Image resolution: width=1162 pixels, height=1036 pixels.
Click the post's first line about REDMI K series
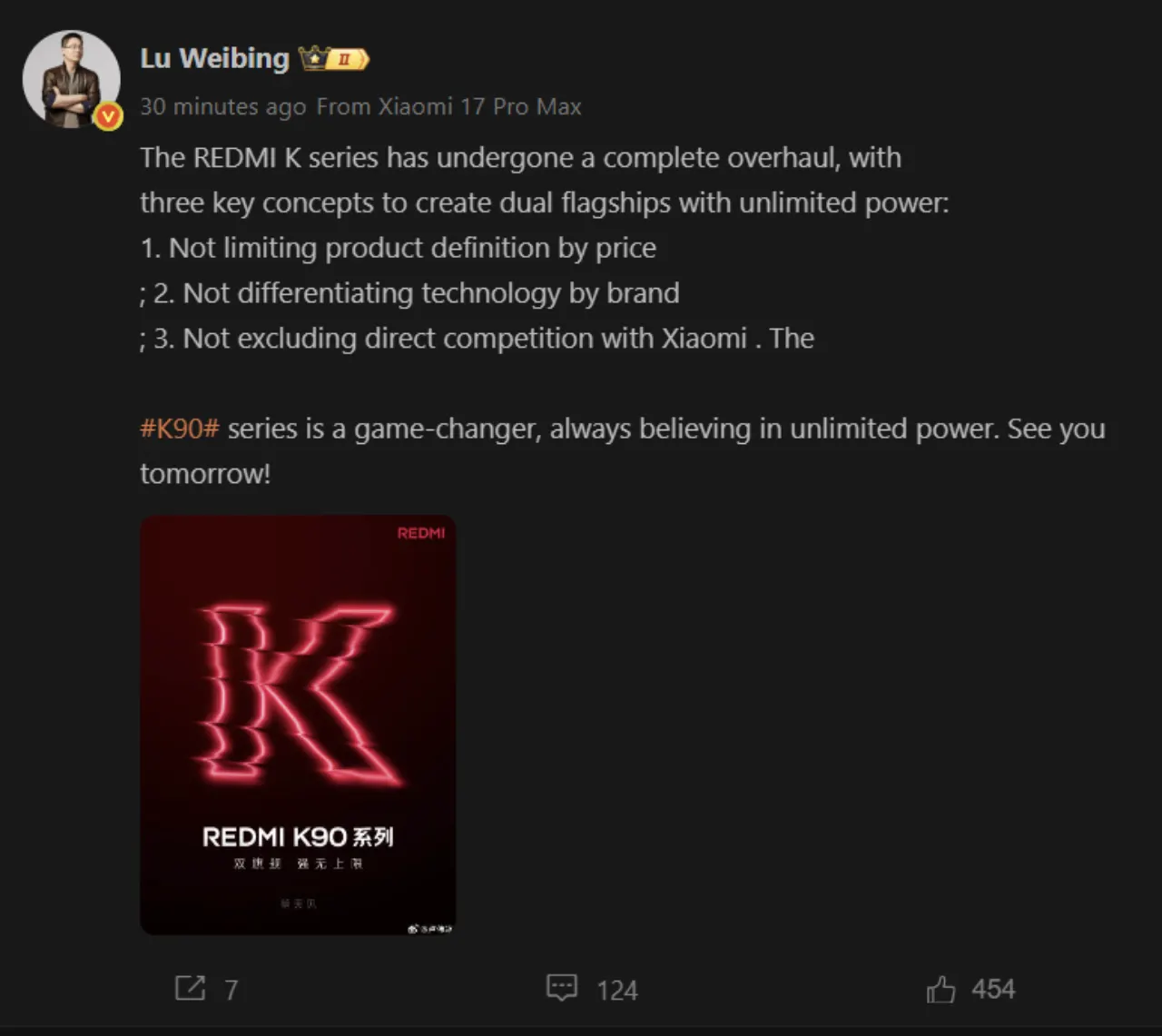(520, 158)
